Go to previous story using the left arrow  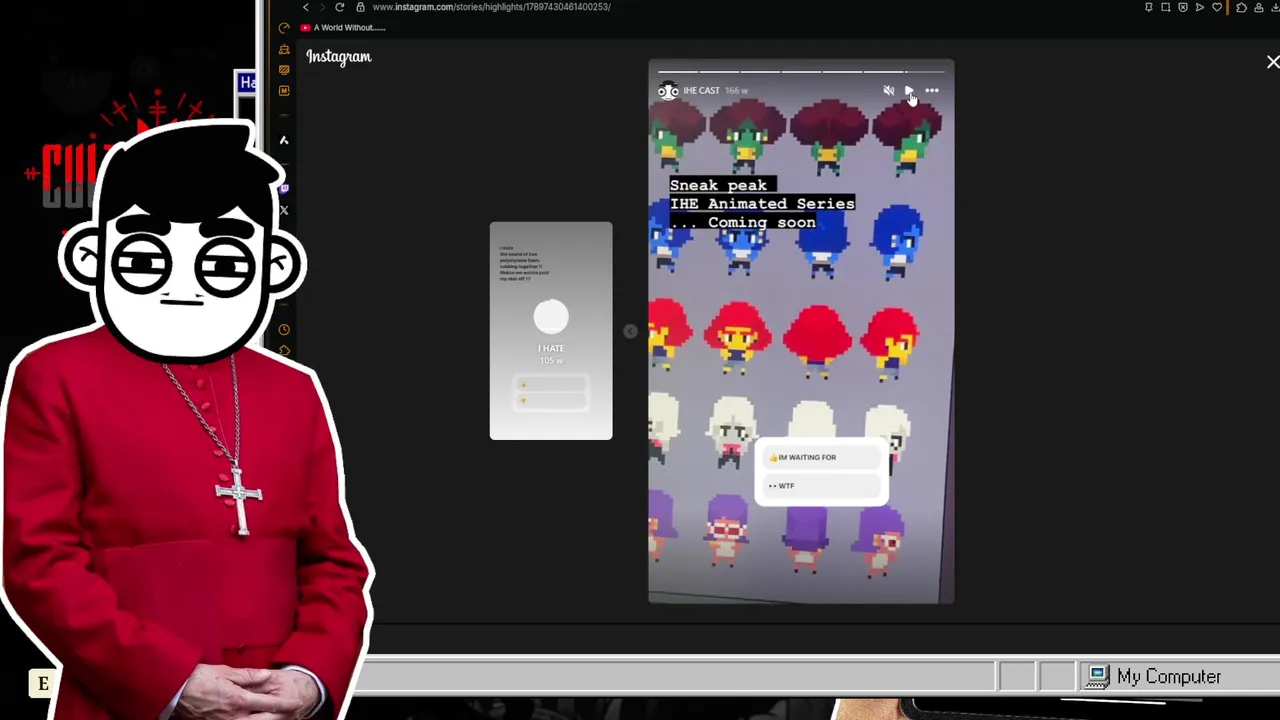[630, 331]
